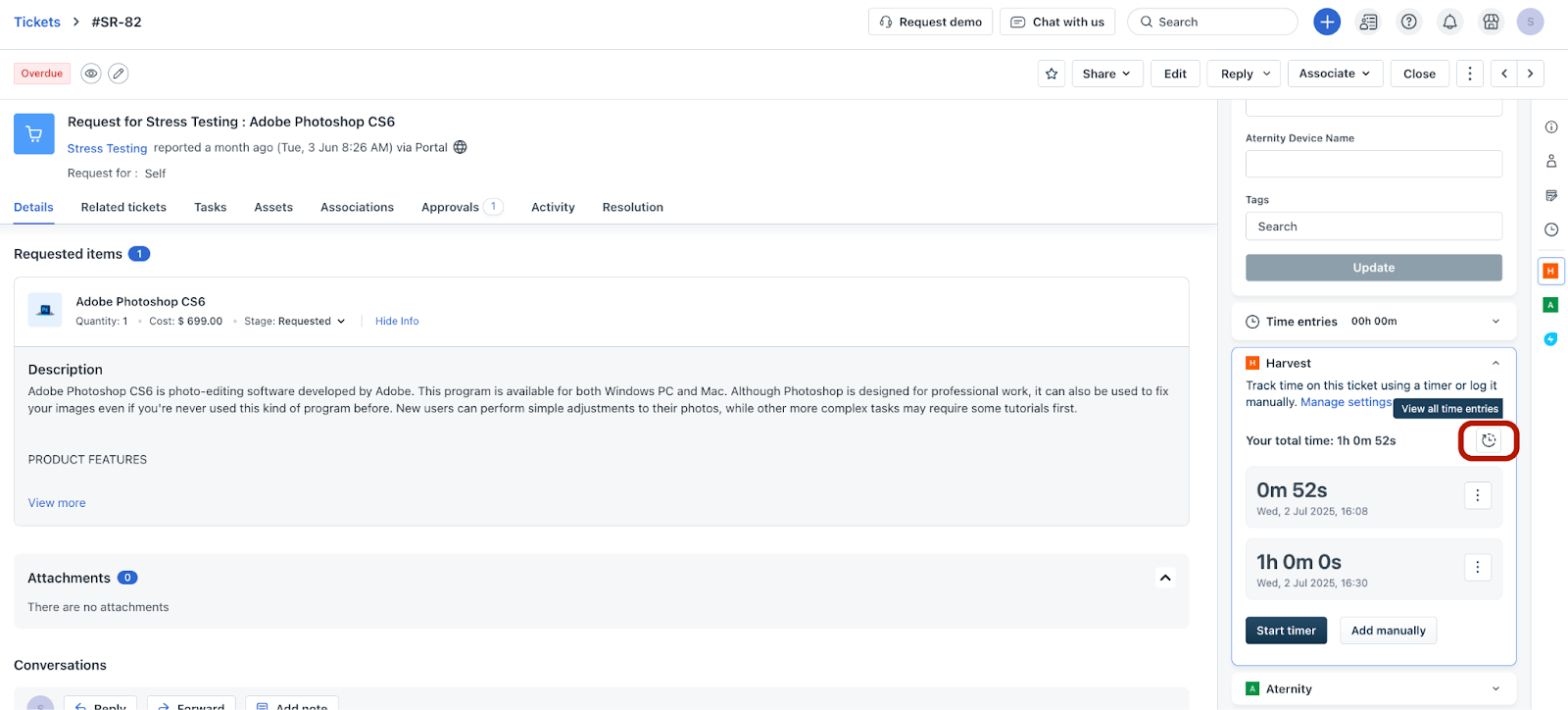Open options menu for 1h 0m 0s entry
The width and height of the screenshot is (1568, 710).
pyautogui.click(x=1478, y=567)
